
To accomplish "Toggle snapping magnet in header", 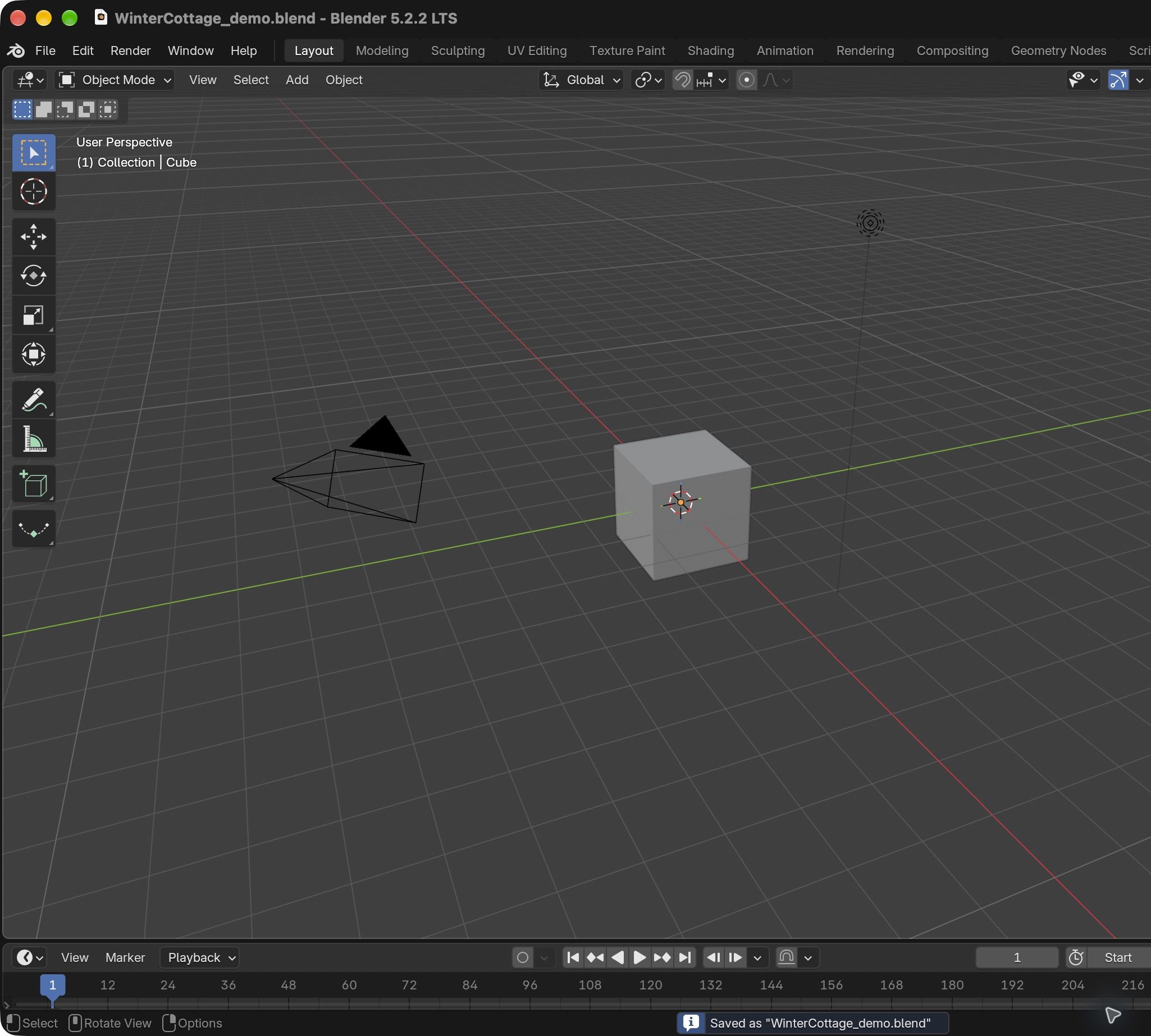I will click(682, 80).
